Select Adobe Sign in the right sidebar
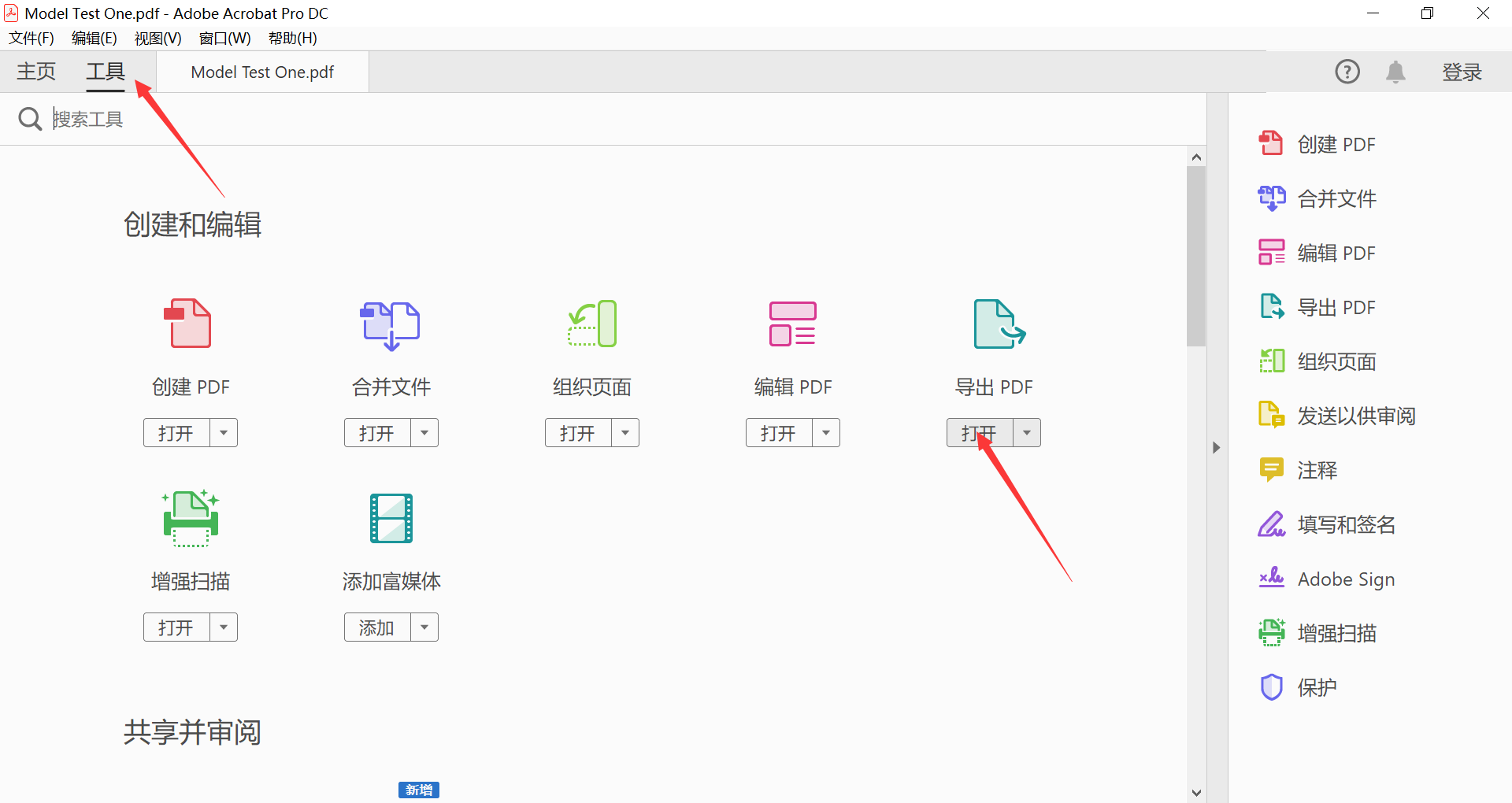 1345,579
